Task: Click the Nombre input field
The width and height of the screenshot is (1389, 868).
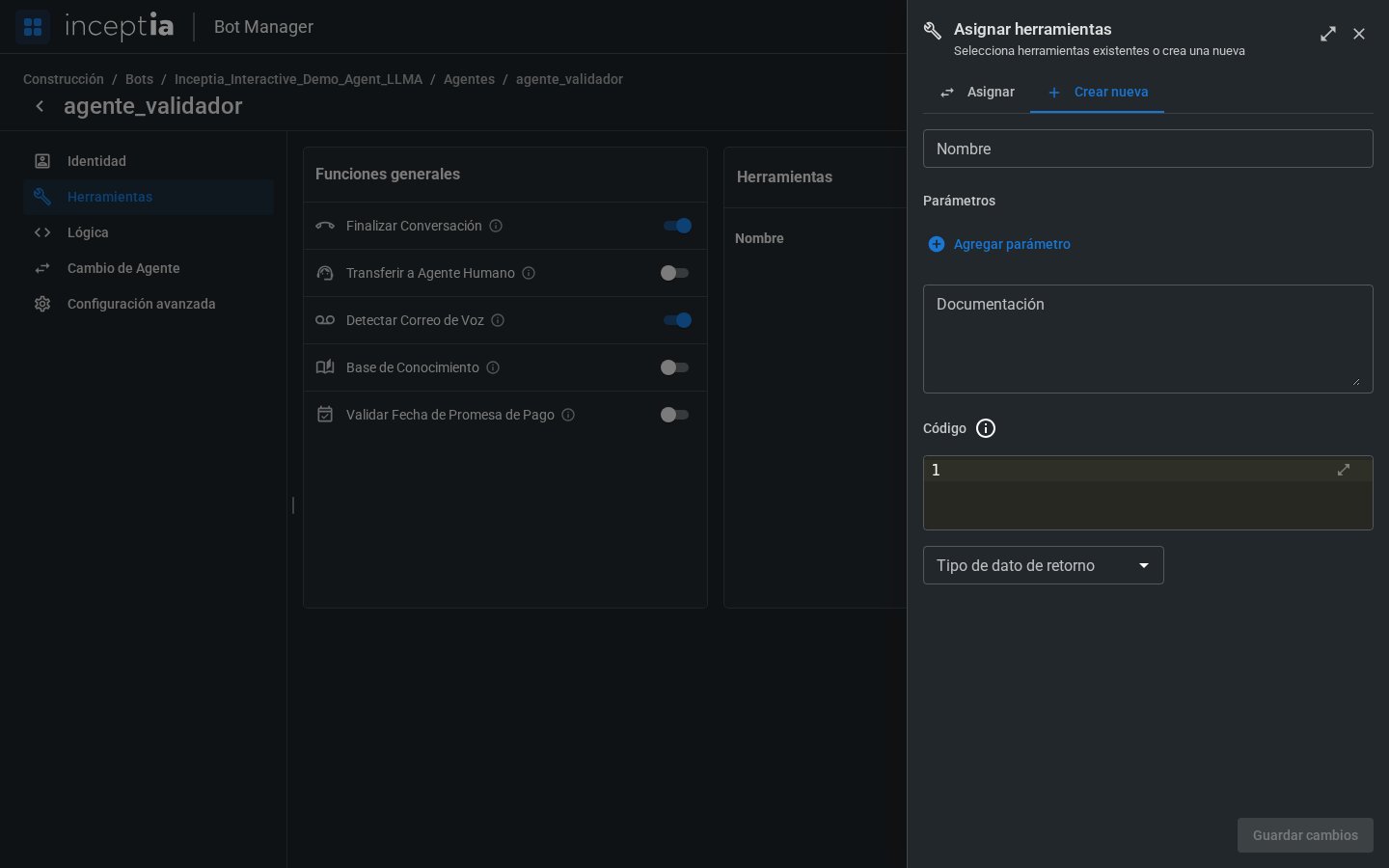Action: coord(1148,149)
